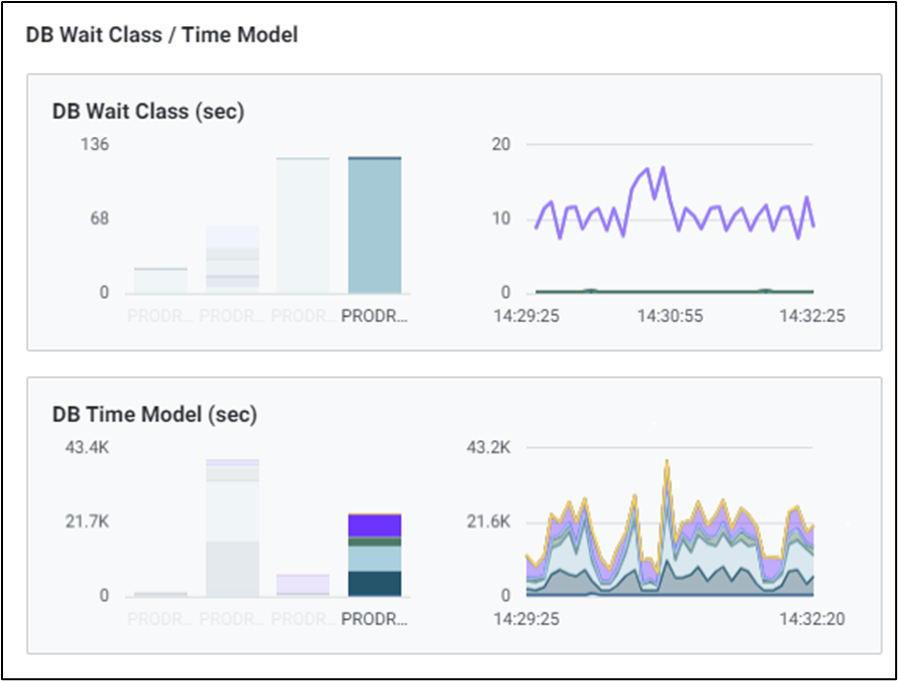
Task: Click the DB Time Model (sec) panel title
Action: [154, 414]
